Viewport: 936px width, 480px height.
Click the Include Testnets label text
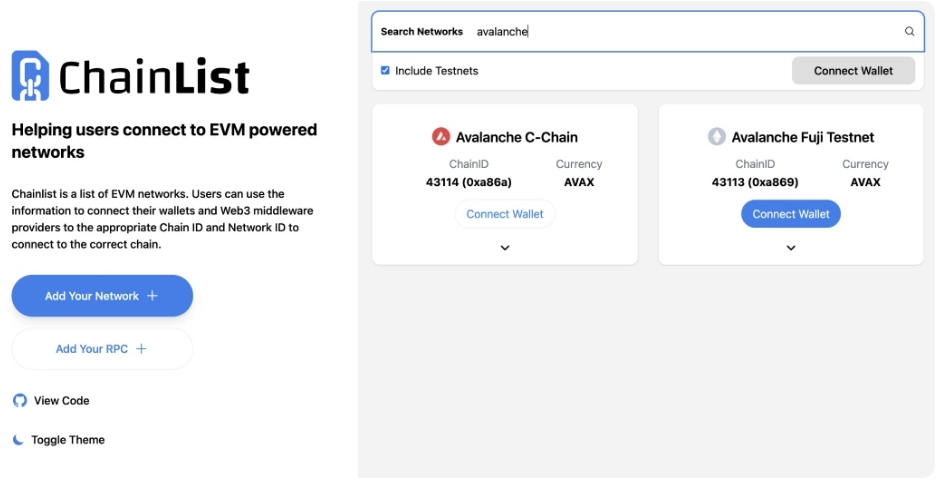436,70
